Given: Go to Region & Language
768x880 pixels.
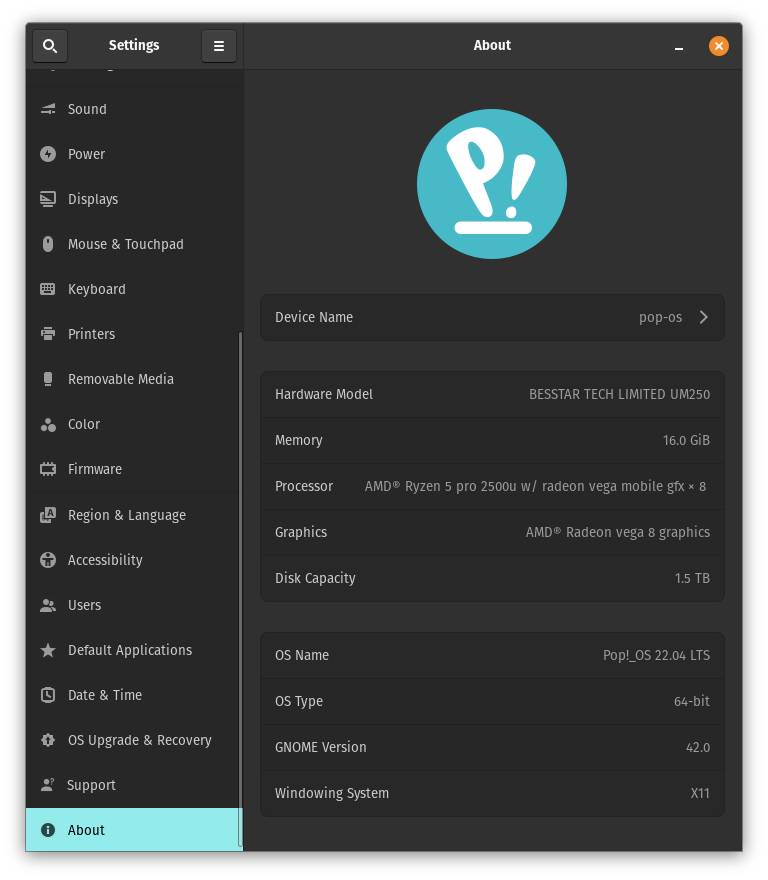Looking at the screenshot, I should [x=132, y=515].
